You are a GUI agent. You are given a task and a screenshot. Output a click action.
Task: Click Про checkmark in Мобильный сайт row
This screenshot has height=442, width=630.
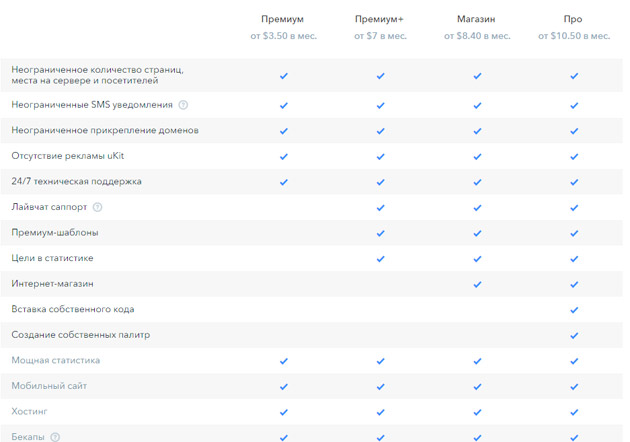click(574, 387)
